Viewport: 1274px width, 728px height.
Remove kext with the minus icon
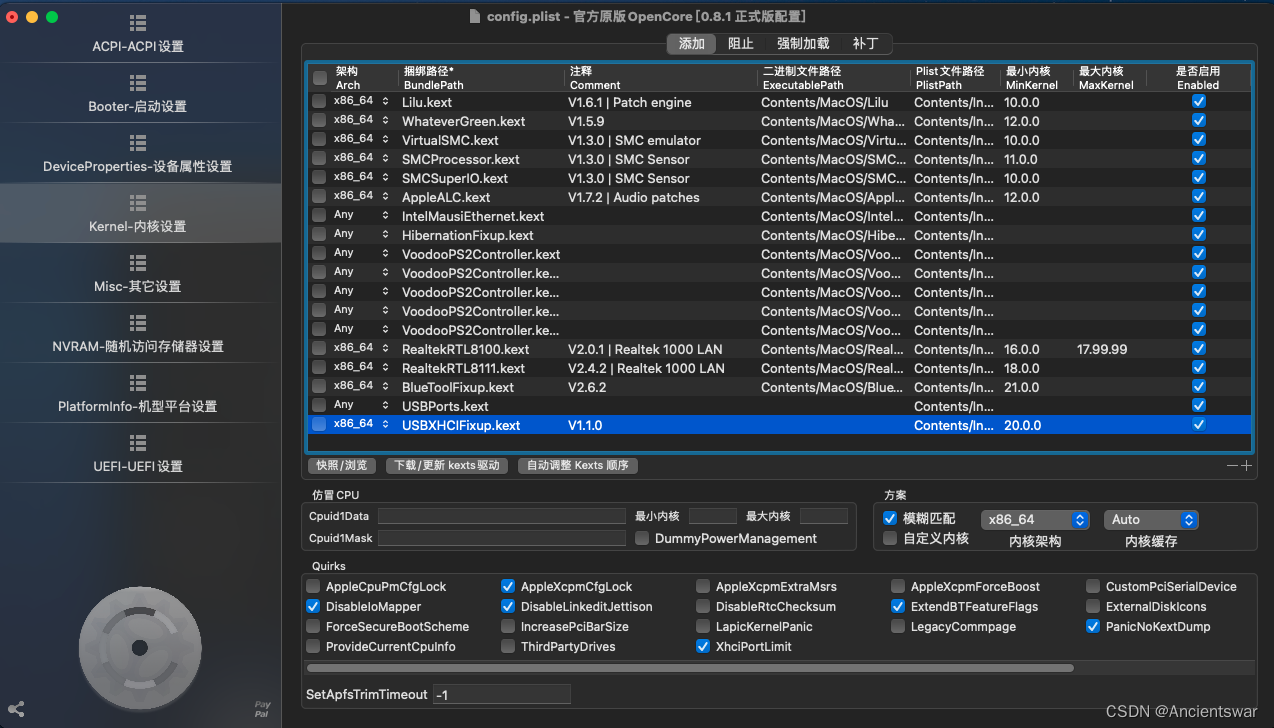click(x=1233, y=466)
